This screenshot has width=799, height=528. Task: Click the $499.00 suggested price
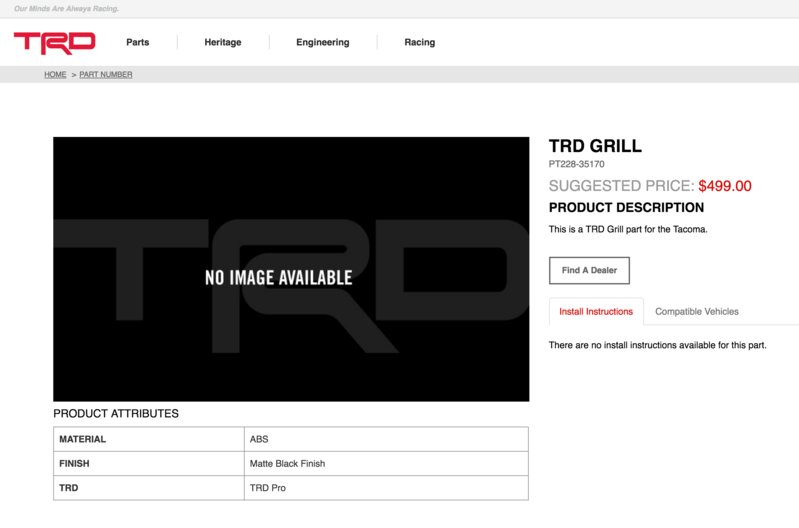[725, 186]
